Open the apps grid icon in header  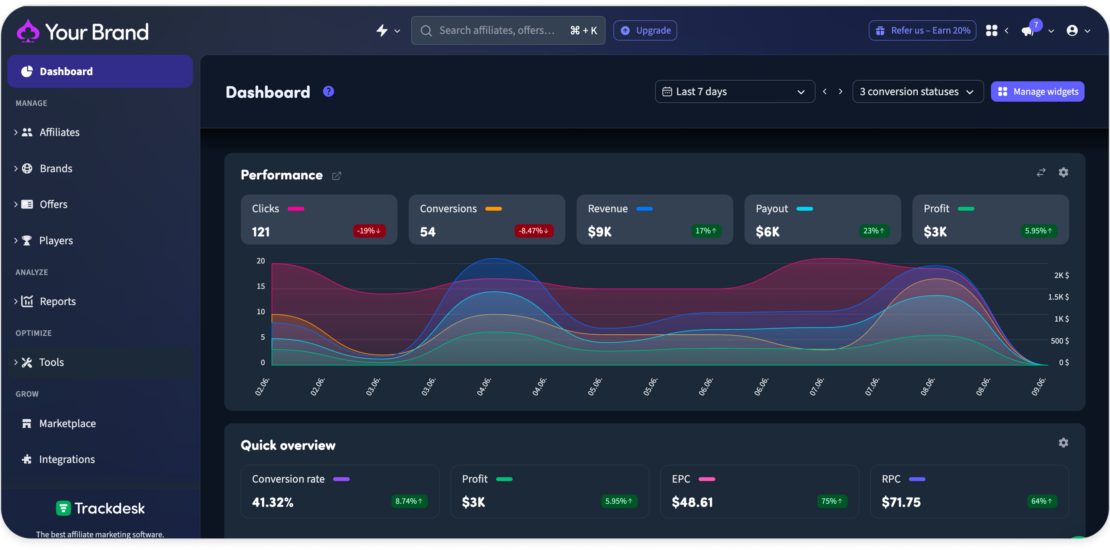tap(992, 30)
